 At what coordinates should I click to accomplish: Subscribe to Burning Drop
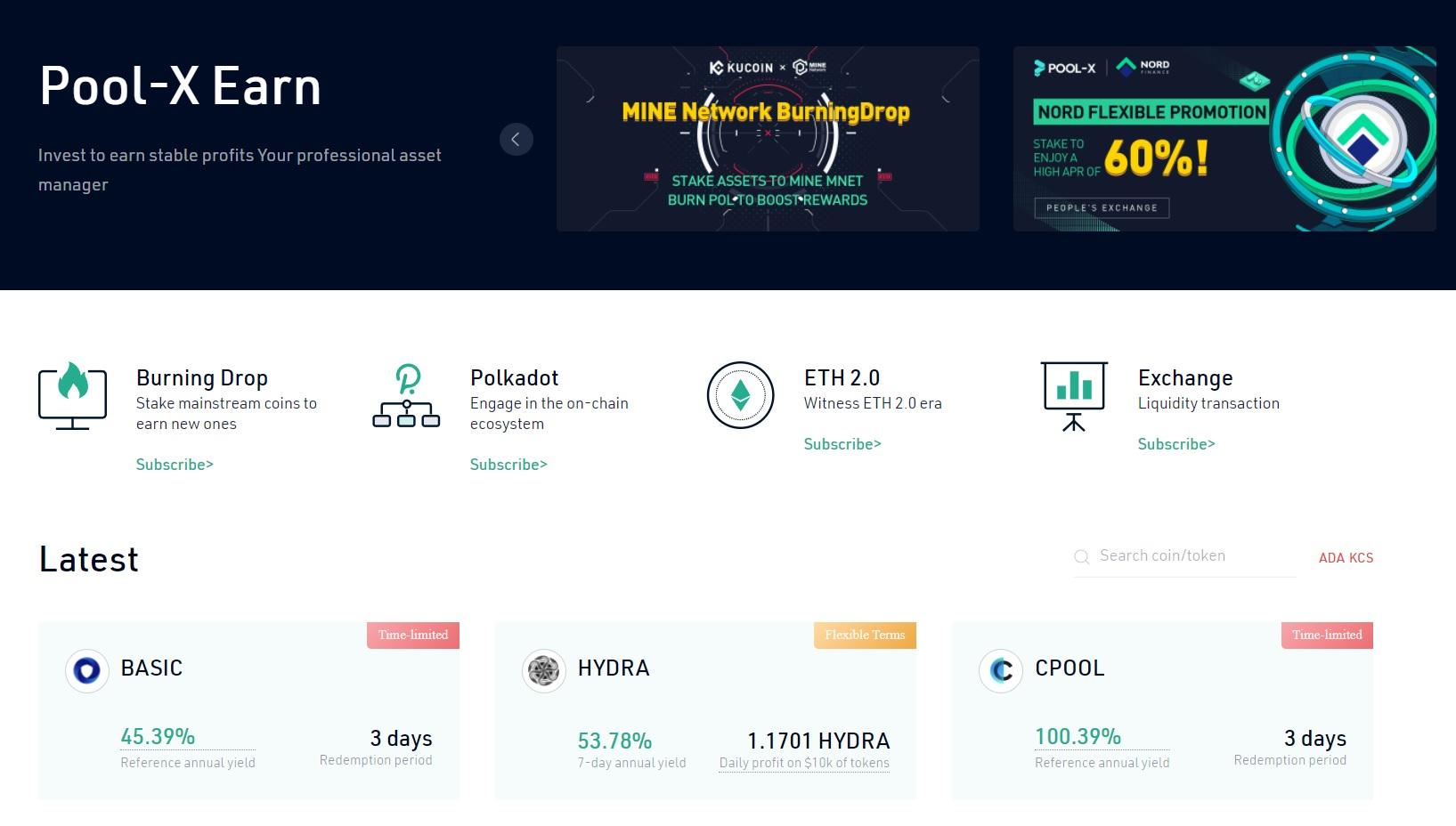(x=175, y=465)
